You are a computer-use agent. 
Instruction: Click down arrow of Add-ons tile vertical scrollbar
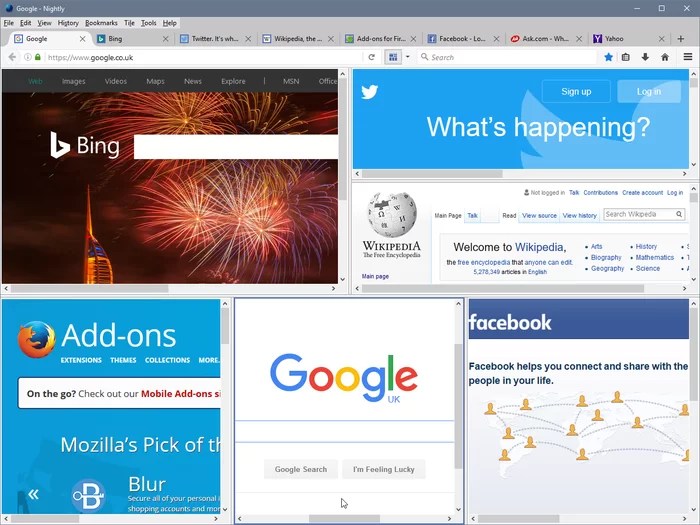pyautogui.click(x=225, y=509)
